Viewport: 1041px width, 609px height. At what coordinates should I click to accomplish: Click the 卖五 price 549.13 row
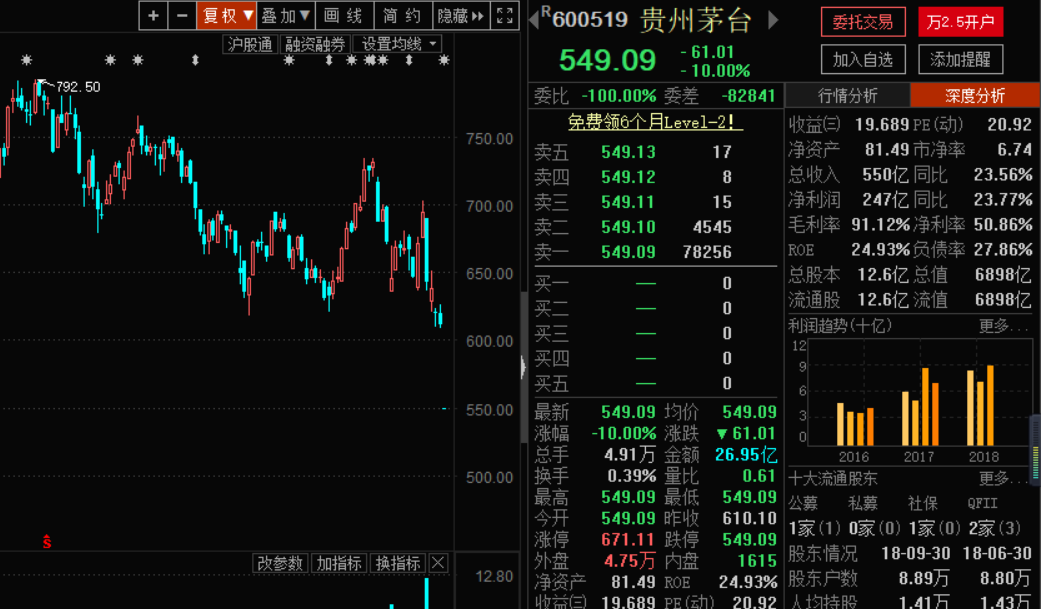tap(653, 152)
